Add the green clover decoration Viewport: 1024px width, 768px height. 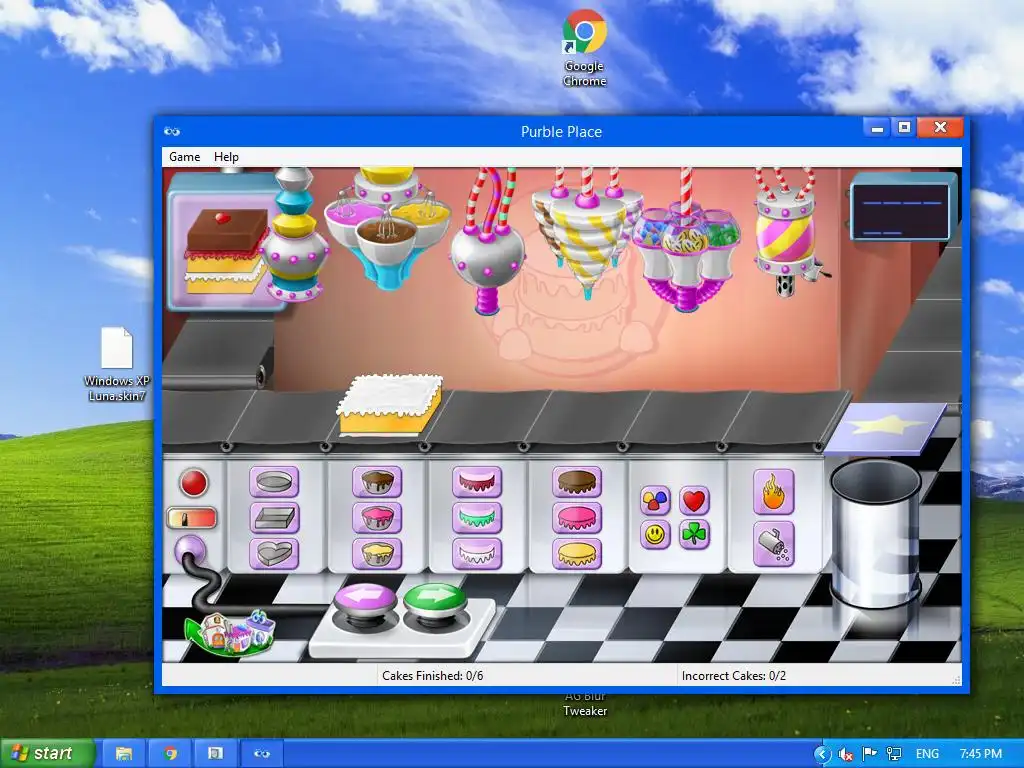694,535
